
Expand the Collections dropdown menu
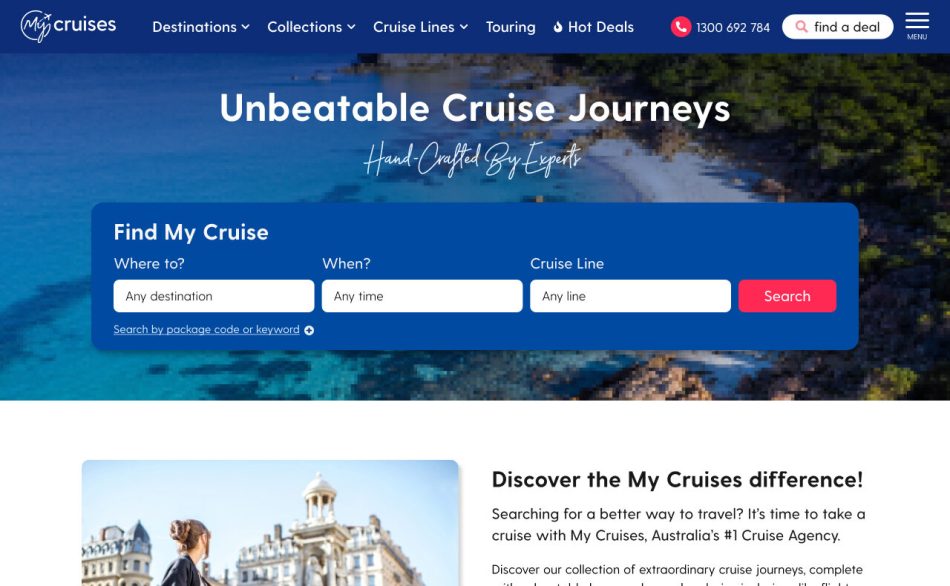tap(311, 27)
